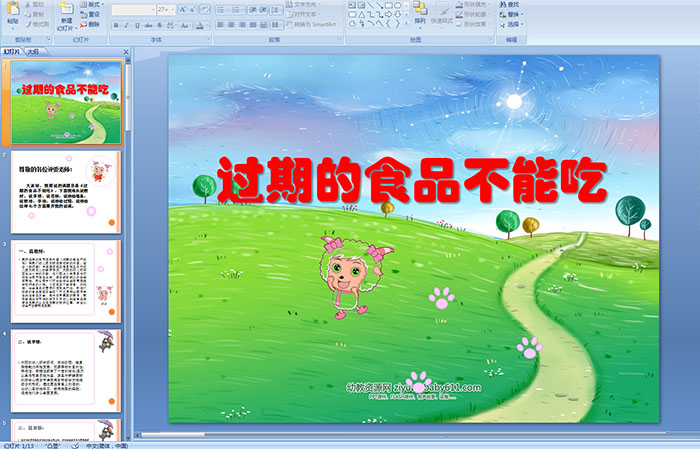Click the Clear Formatting eraser icon
The height and width of the screenshot is (449, 700).
pos(205,9)
